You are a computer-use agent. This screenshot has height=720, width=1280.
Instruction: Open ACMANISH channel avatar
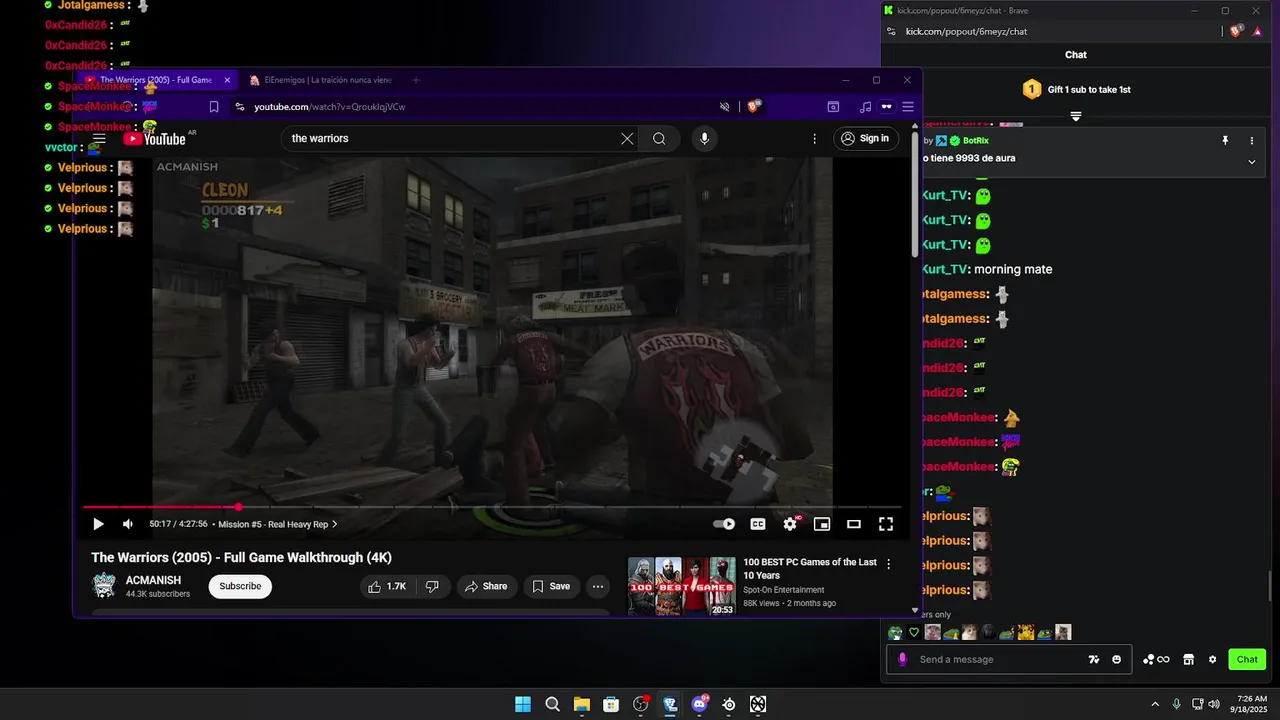104,586
